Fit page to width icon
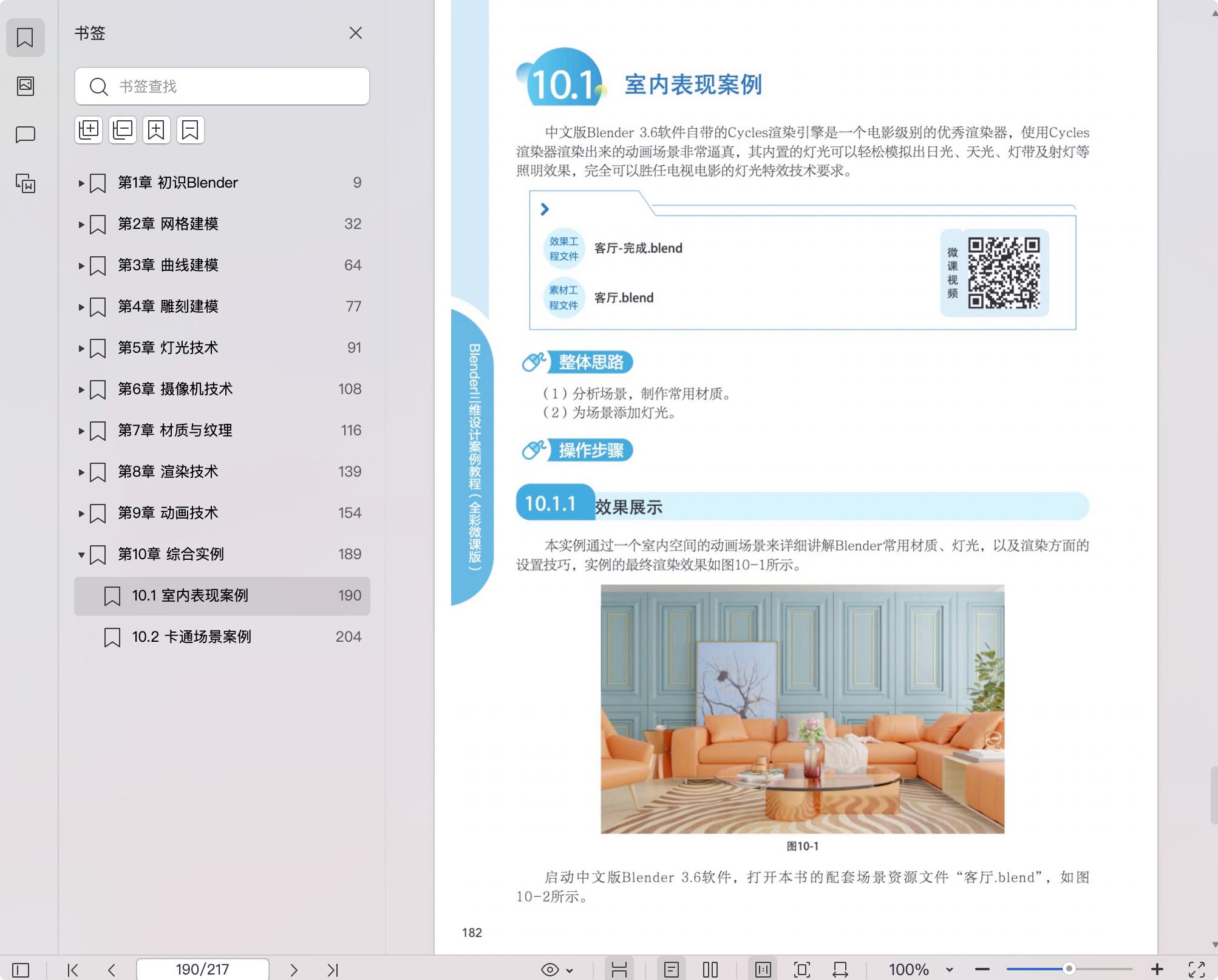This screenshot has height=980, width=1218. point(840,970)
